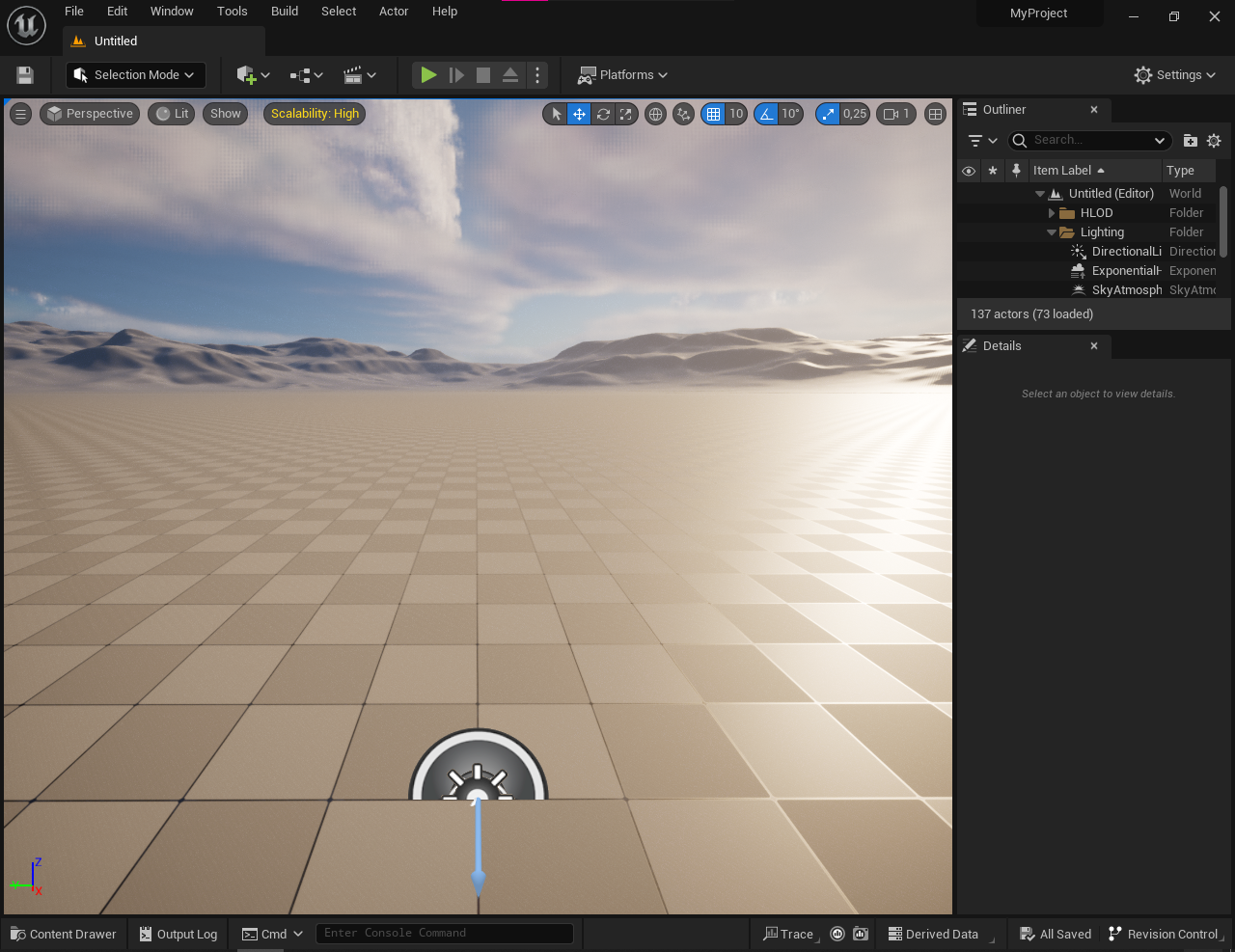The image size is (1235, 952).
Task: Open the Build menu
Action: pos(284,12)
